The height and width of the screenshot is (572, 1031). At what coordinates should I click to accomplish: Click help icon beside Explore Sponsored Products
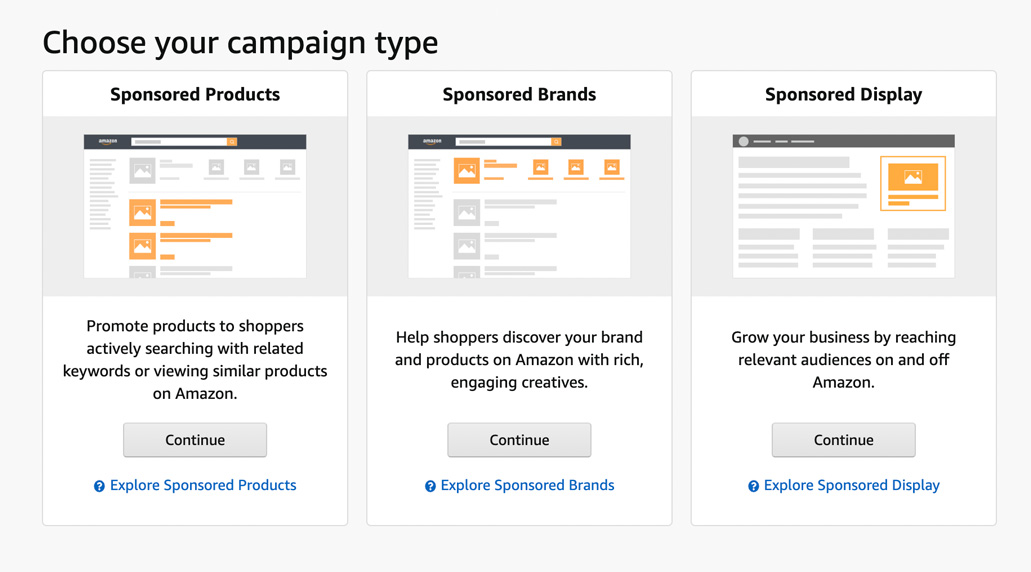click(x=99, y=487)
